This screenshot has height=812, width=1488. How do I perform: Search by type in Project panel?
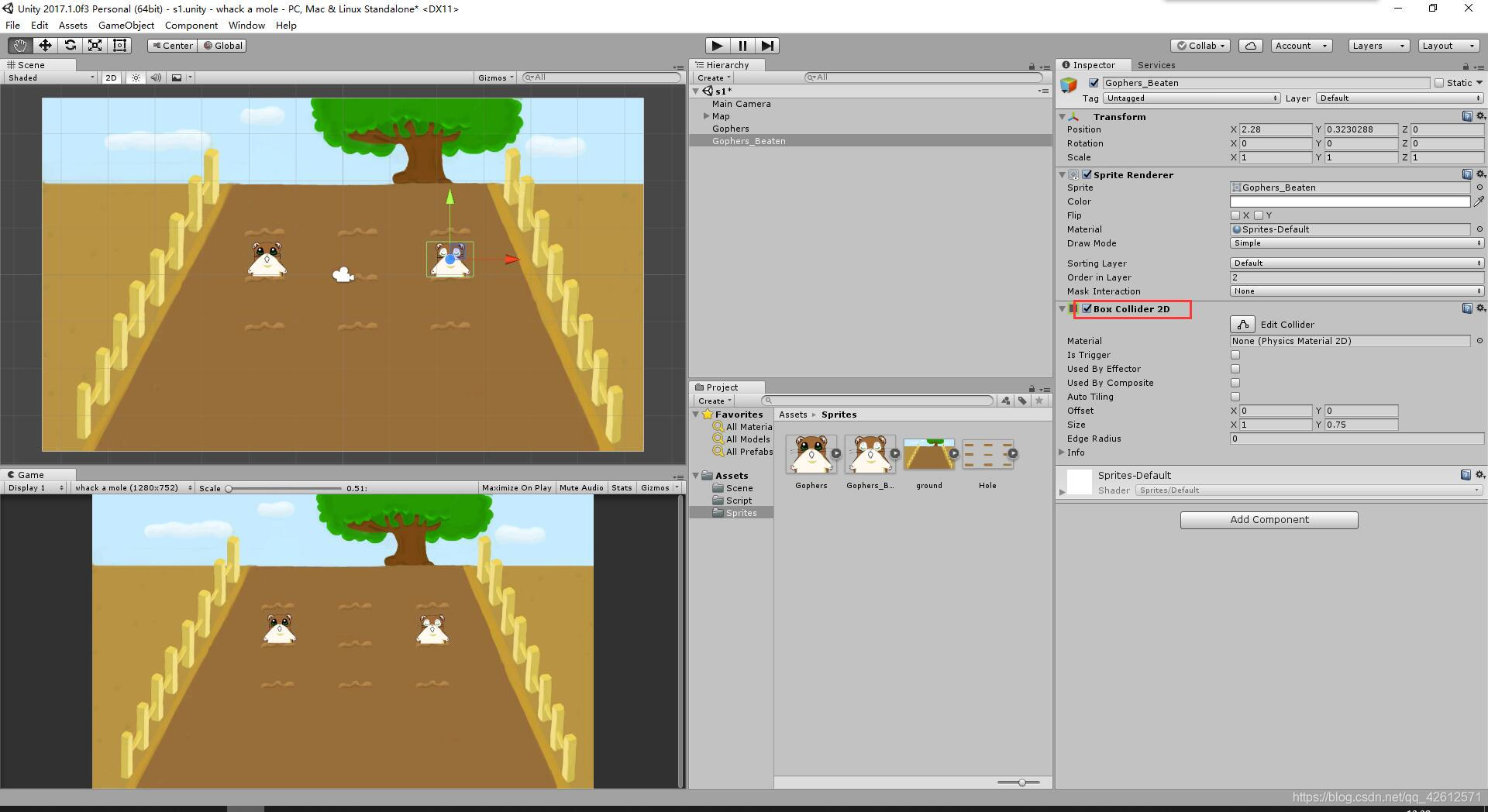pyautogui.click(x=1005, y=401)
